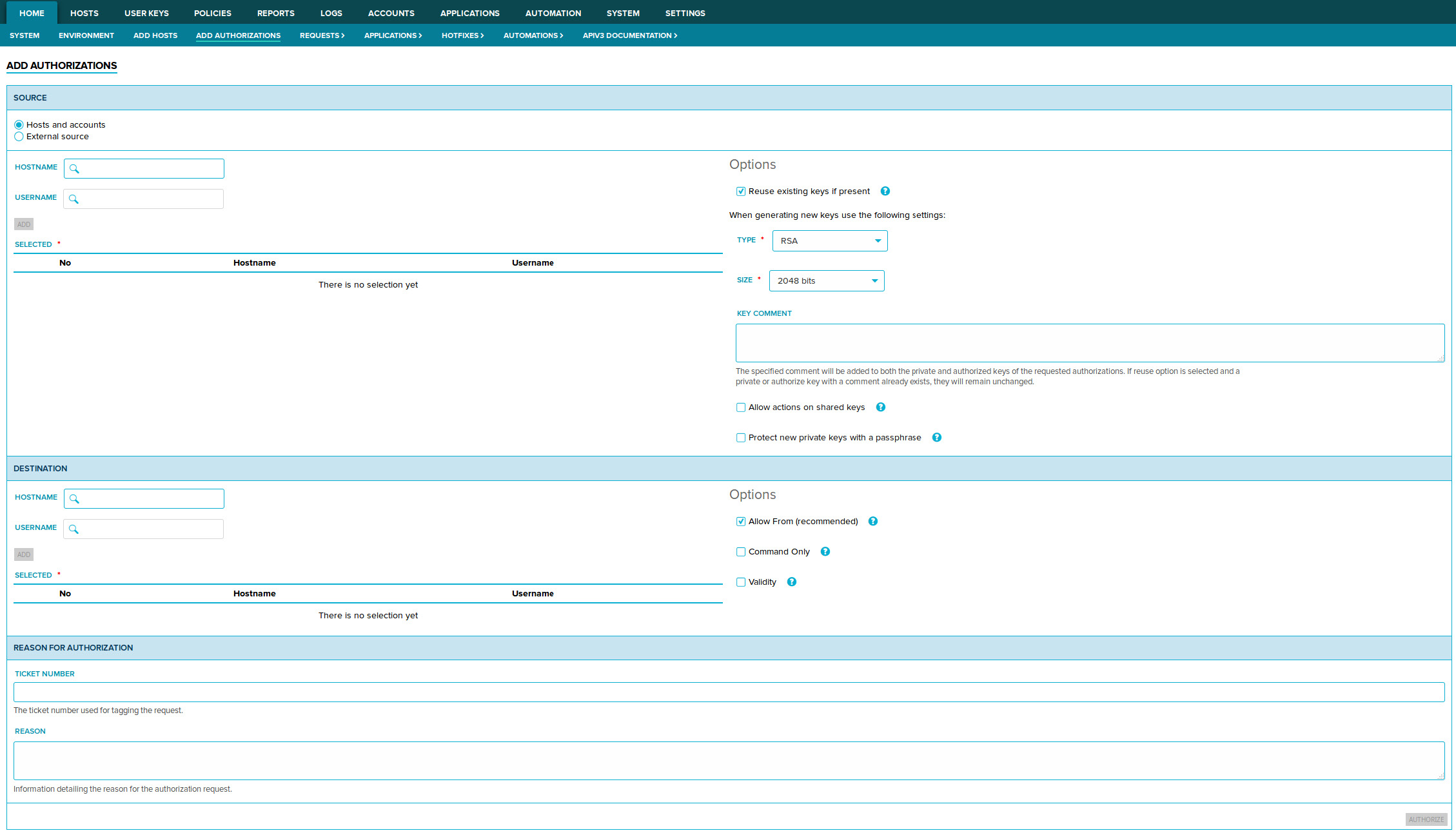The width and height of the screenshot is (1456, 833).
Task: Open the Add Hosts page link
Action: point(155,35)
